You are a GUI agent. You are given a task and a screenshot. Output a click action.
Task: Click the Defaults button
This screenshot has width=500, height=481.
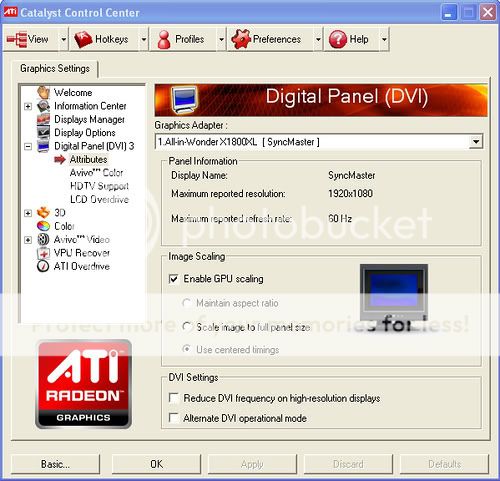tap(444, 464)
